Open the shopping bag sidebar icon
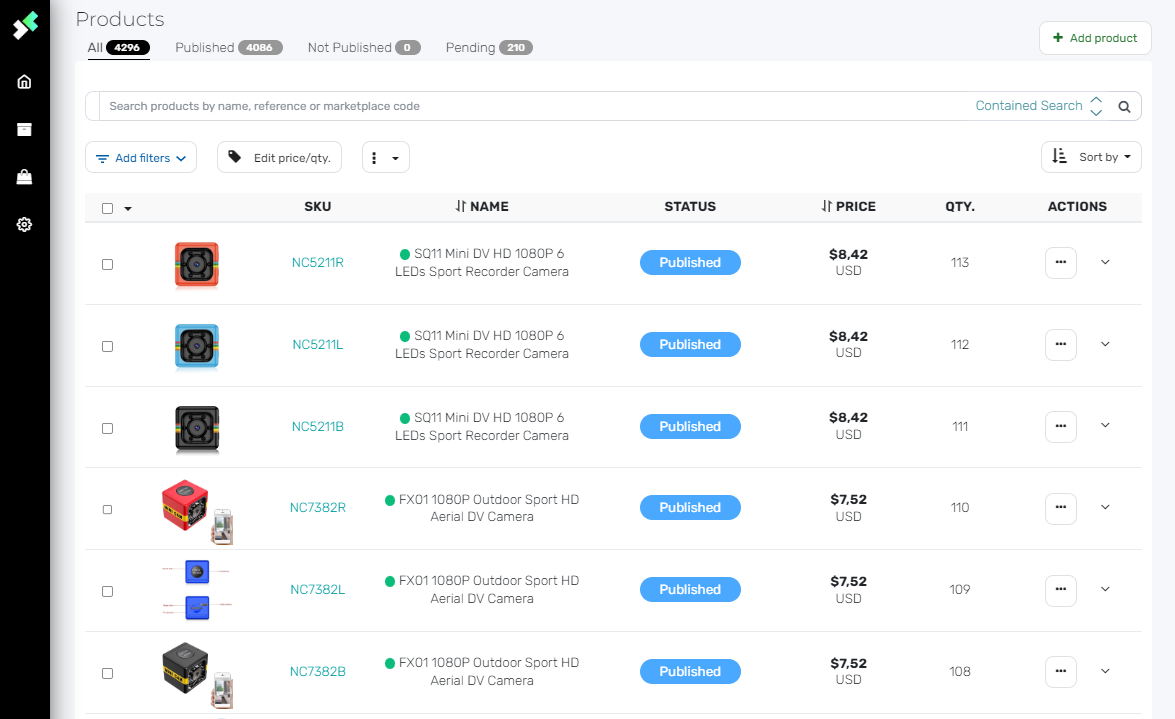The width and height of the screenshot is (1175, 719). [25, 177]
